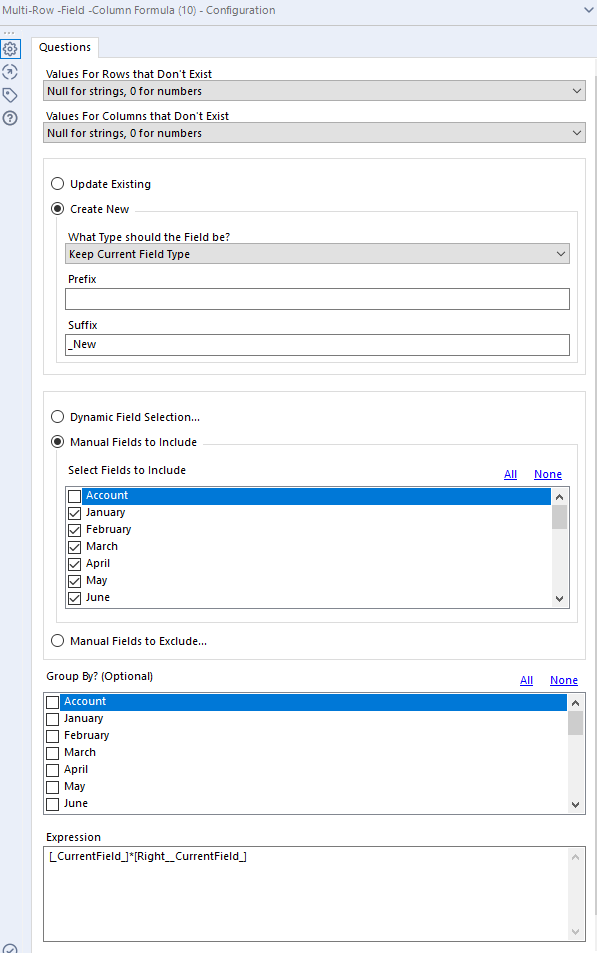Select the Update Existing radio button
This screenshot has height=953, width=597.
tap(58, 184)
